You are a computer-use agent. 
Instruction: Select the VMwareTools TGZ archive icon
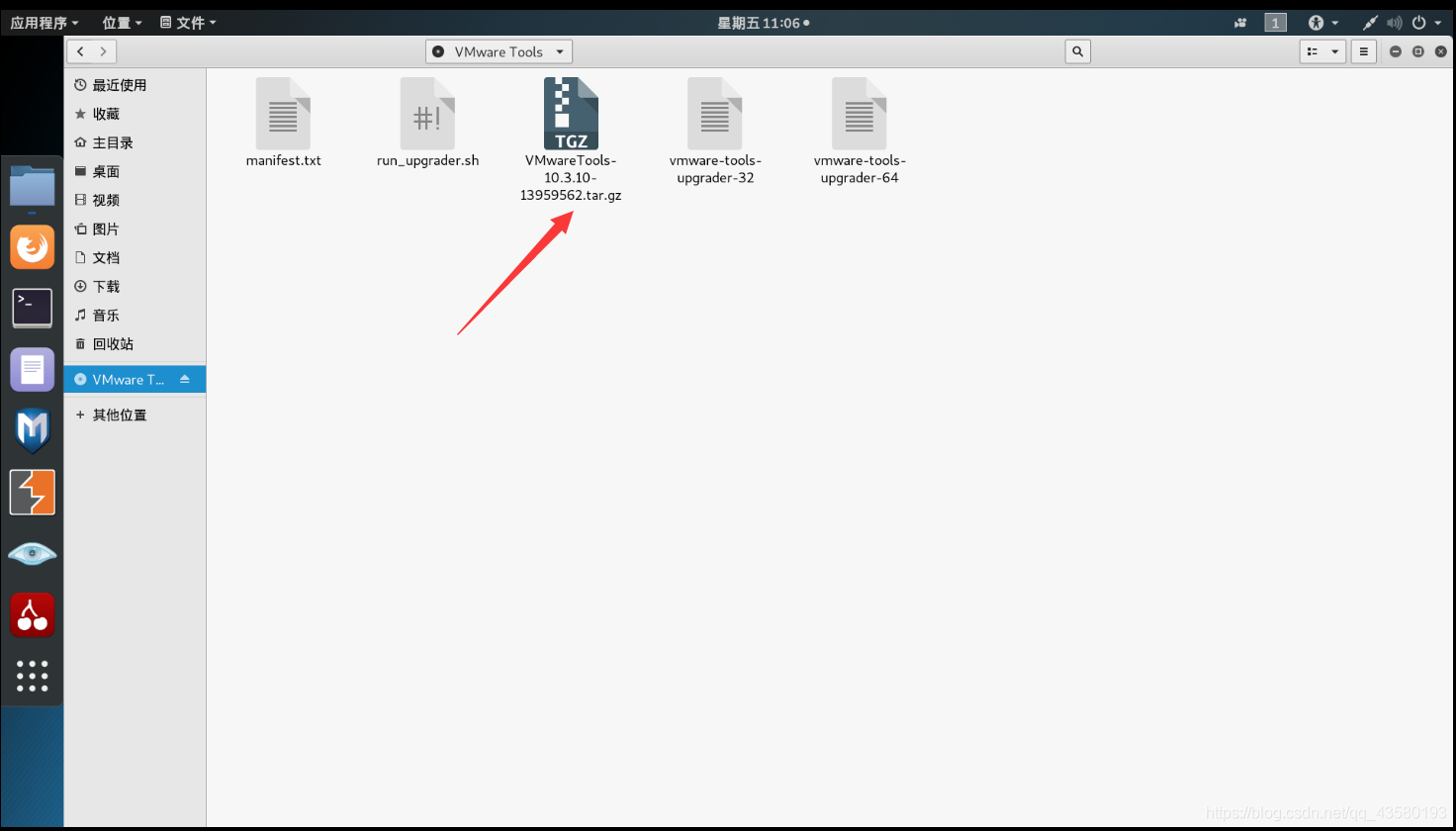pos(571,114)
